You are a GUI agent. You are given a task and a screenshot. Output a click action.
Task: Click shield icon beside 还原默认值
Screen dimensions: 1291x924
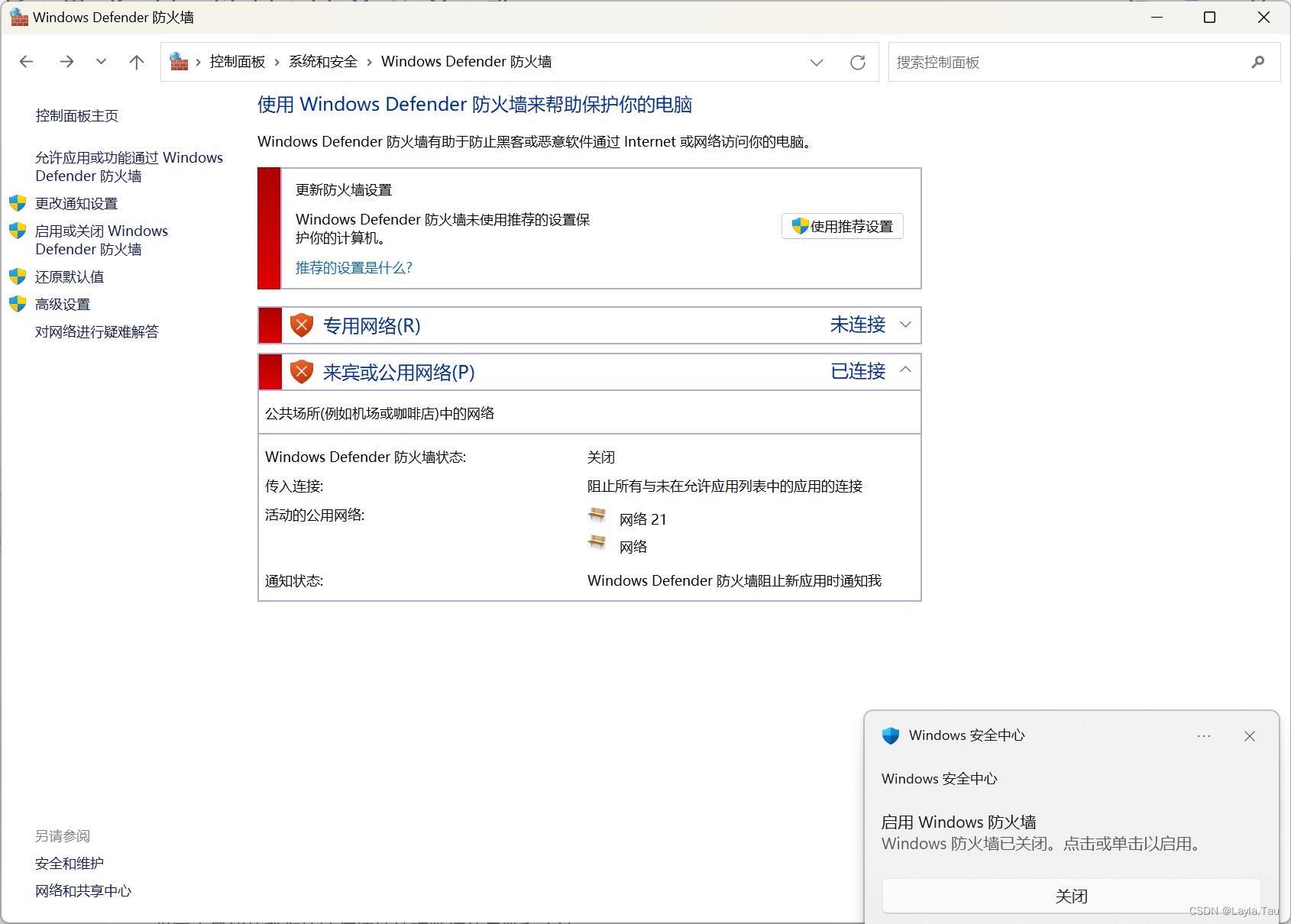click(18, 276)
